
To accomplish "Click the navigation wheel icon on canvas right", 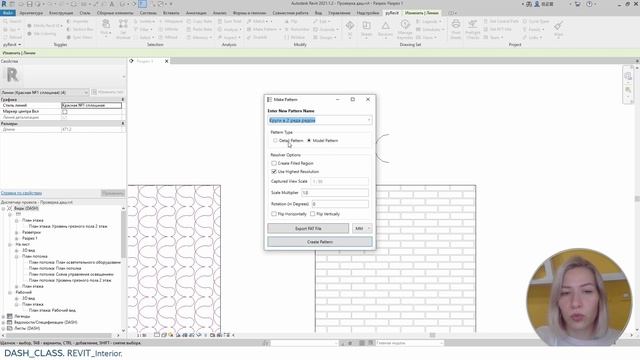I will tap(628, 76).
